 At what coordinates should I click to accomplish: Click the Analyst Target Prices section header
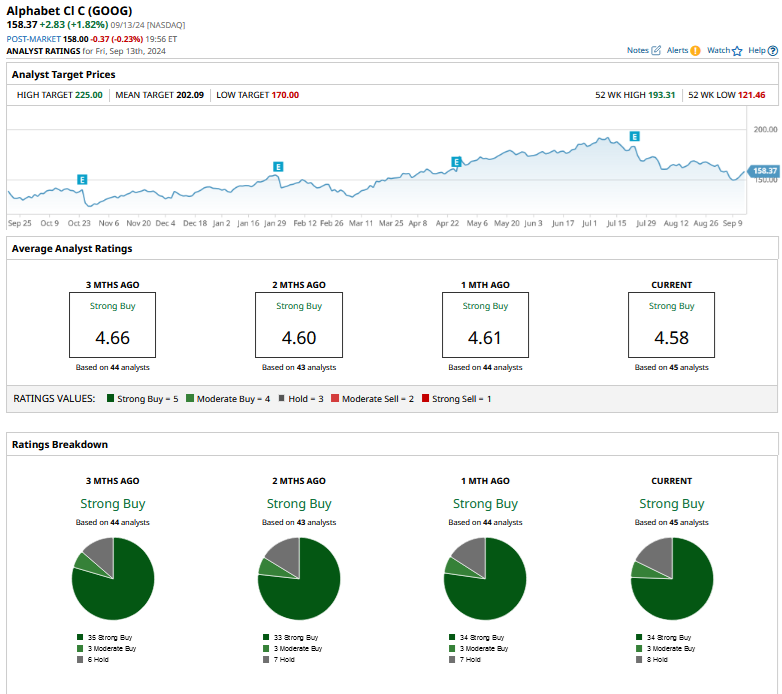(x=63, y=75)
